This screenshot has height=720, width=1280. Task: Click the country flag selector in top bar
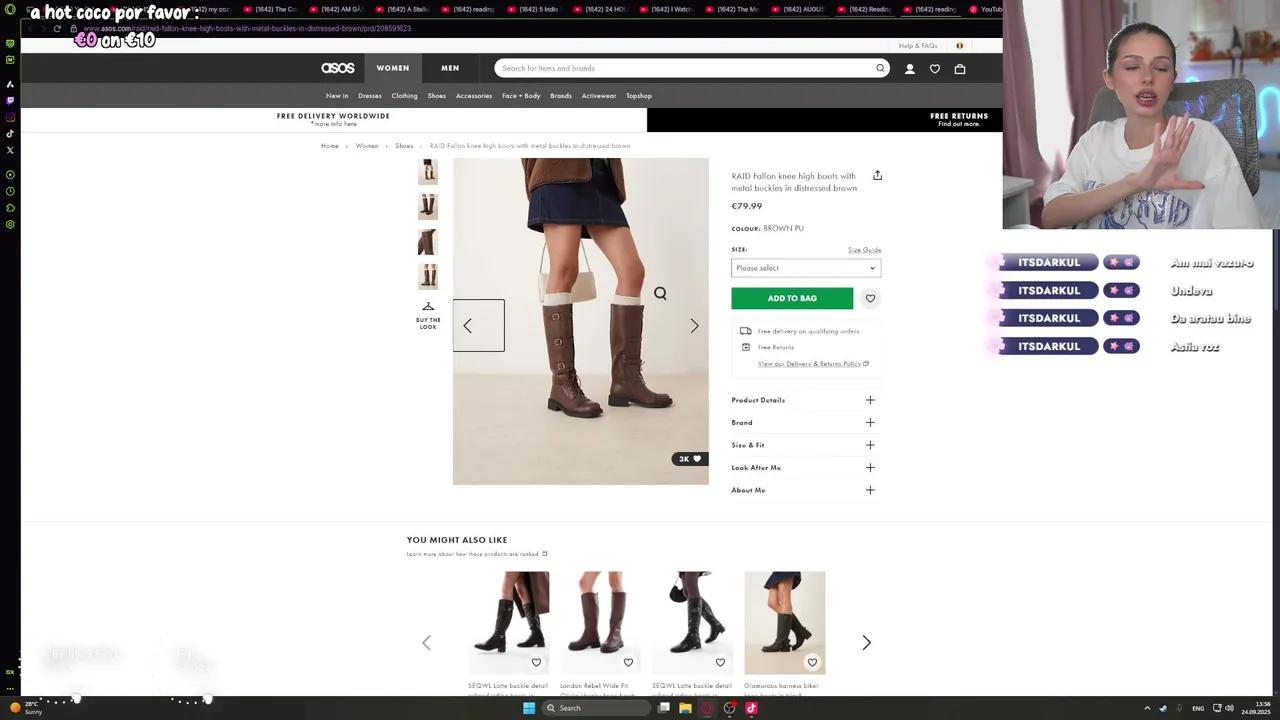(959, 45)
